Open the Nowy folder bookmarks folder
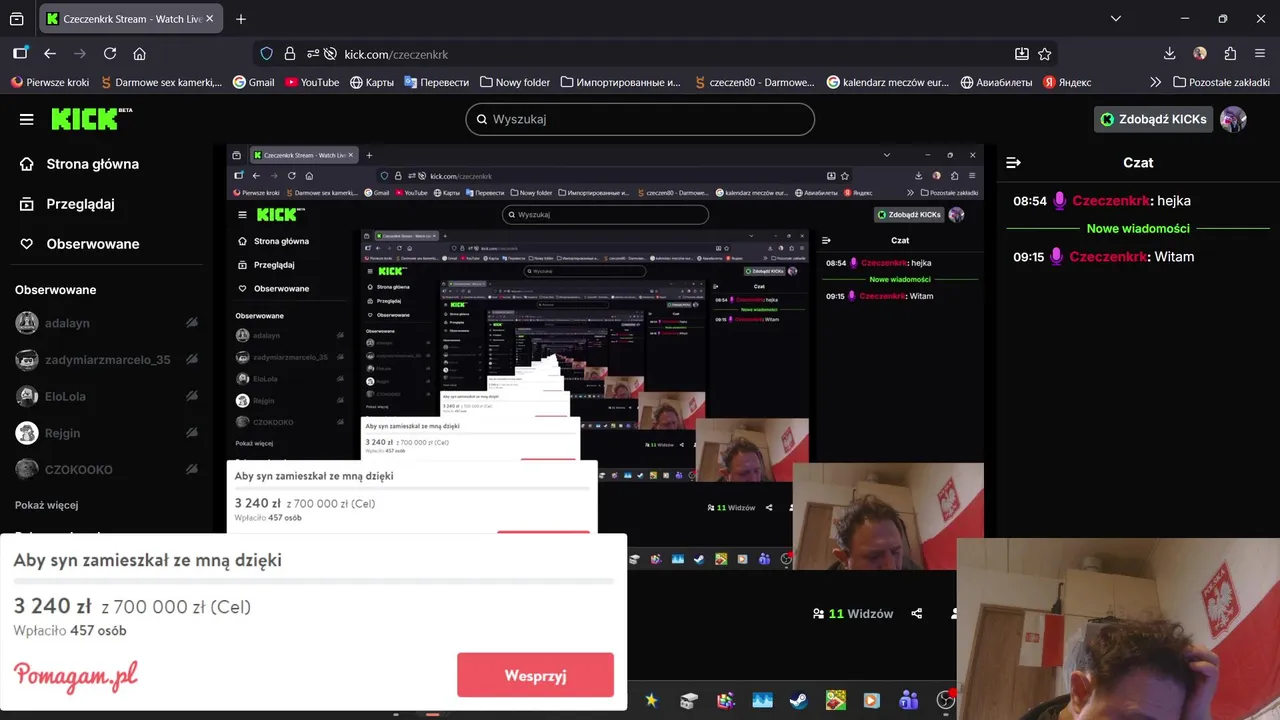This screenshot has height=720, width=1280. 515,82
